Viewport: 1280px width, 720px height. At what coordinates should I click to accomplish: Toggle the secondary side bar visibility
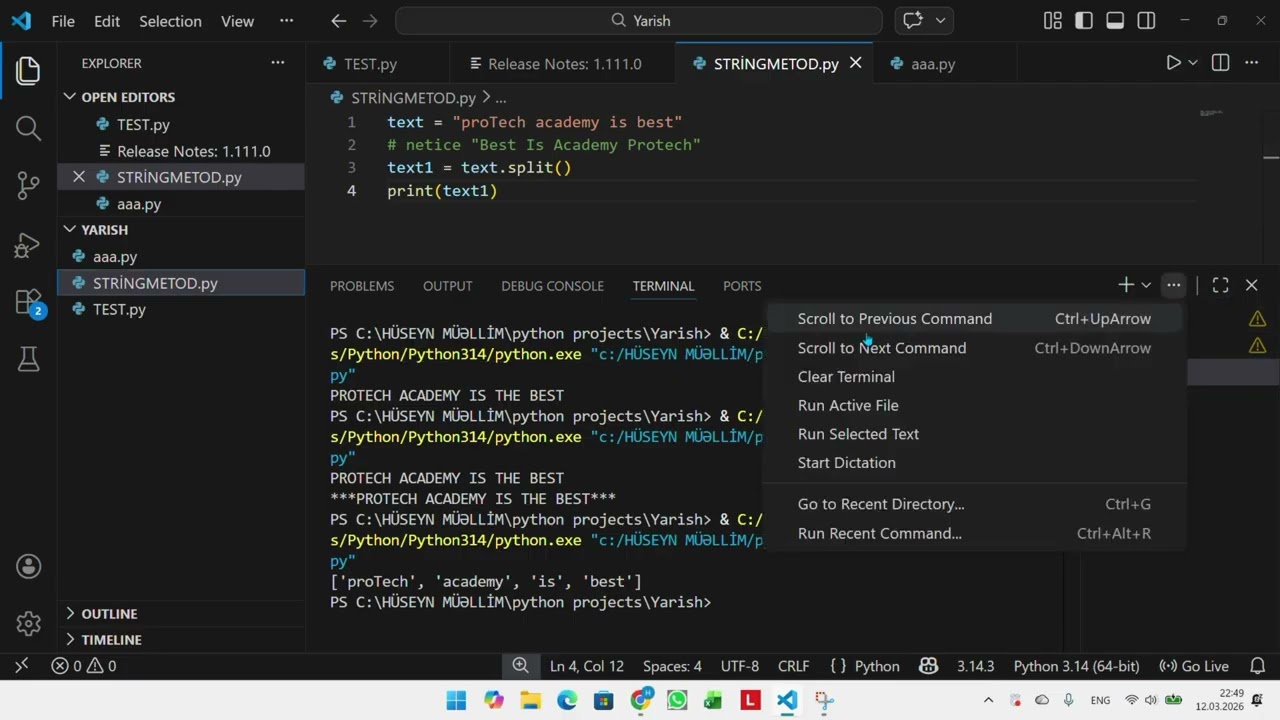click(x=1146, y=21)
